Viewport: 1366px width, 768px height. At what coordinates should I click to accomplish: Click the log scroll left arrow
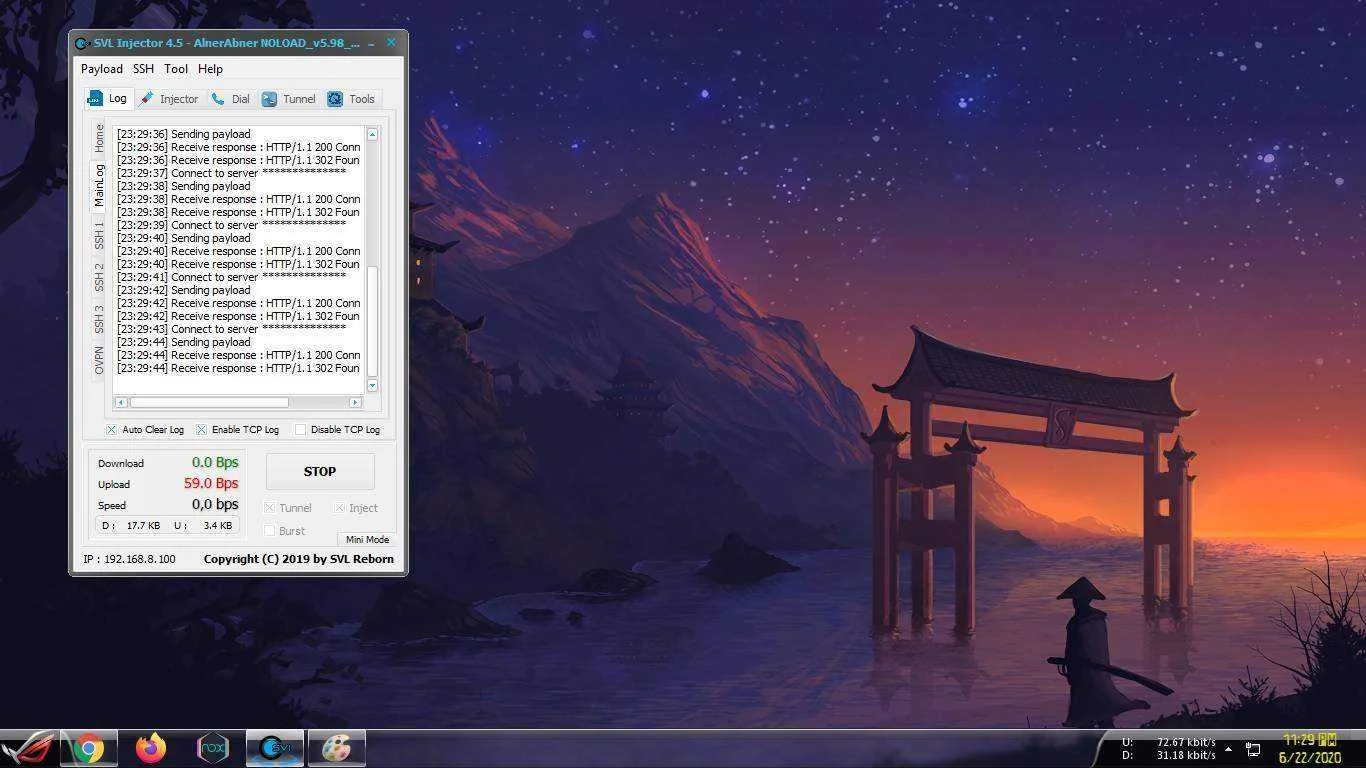point(121,402)
